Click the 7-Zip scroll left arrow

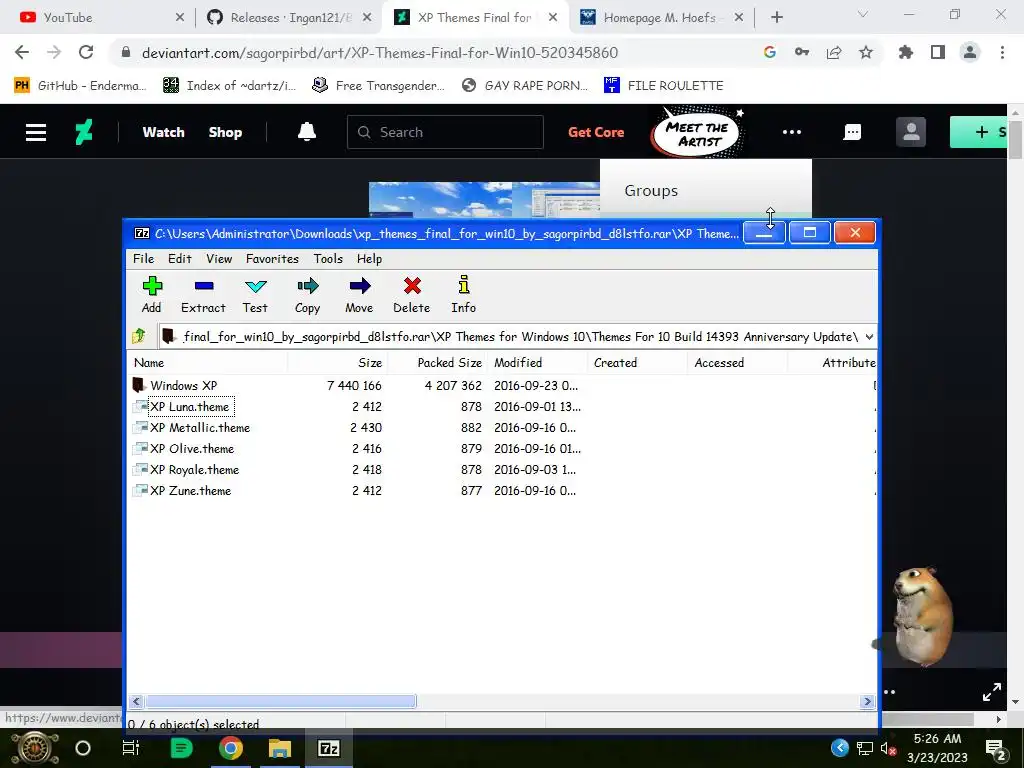tap(136, 701)
